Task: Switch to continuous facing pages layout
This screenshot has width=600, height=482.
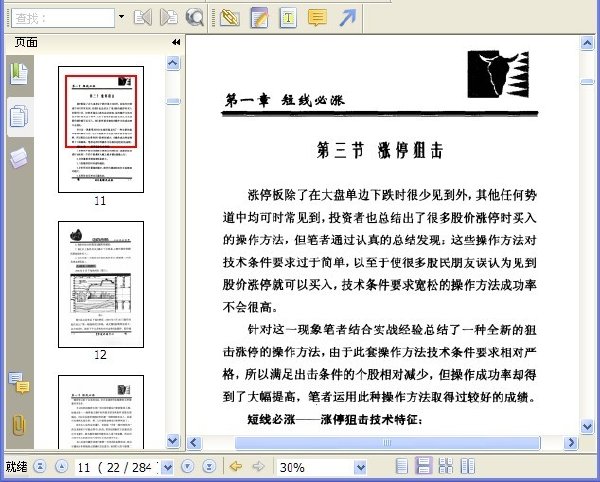Action: tap(446, 466)
